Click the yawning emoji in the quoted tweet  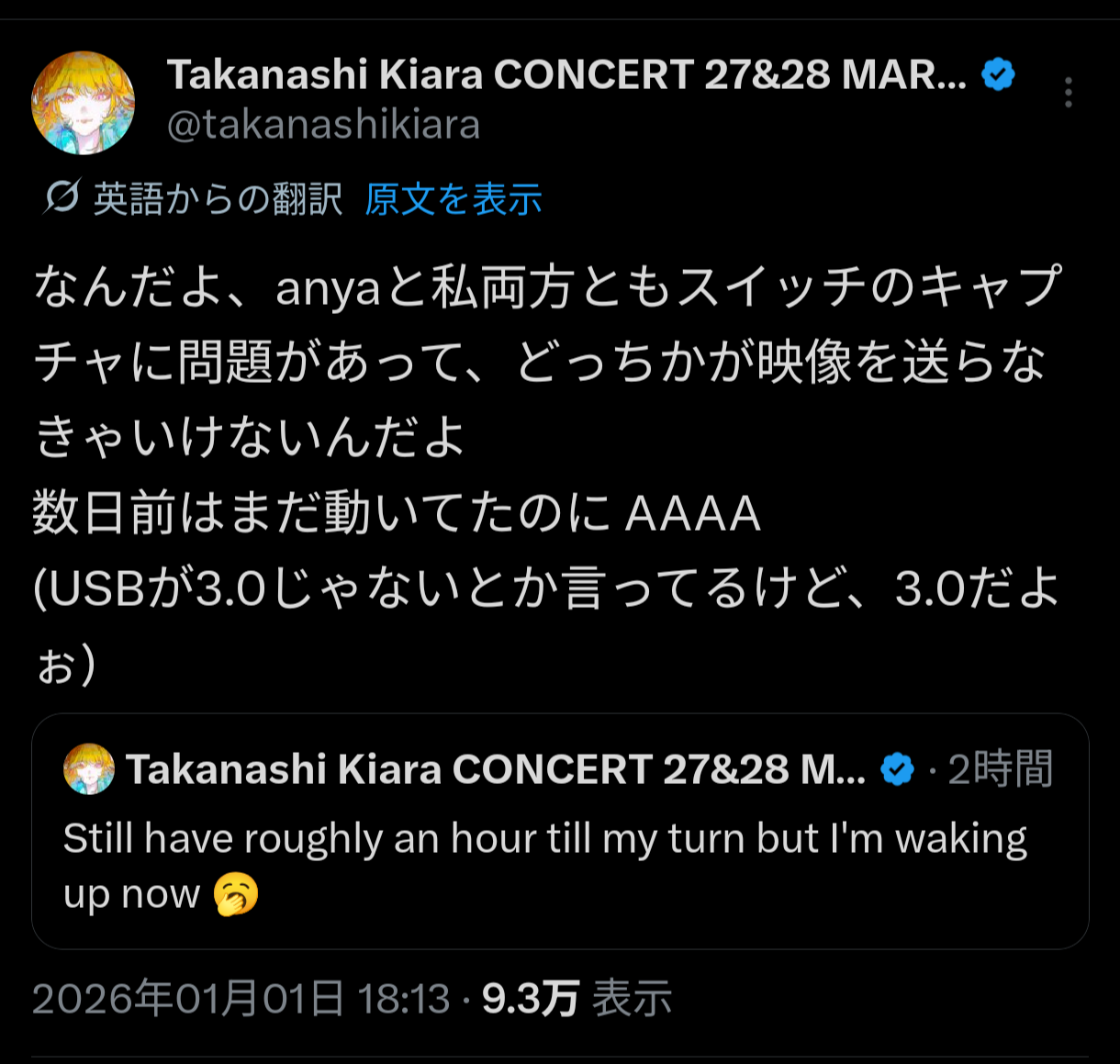pos(236,894)
